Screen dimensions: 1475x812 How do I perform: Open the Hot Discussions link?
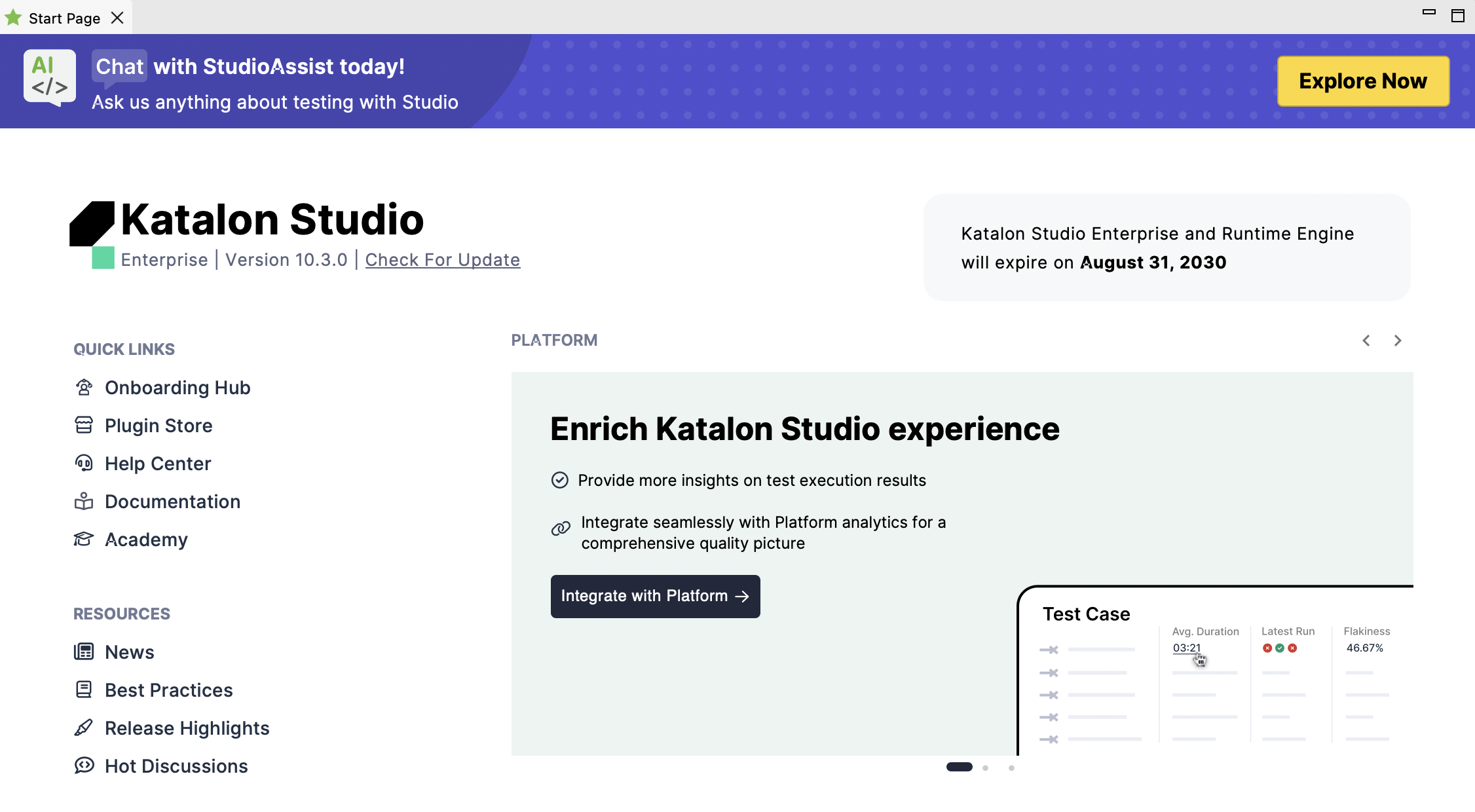point(176,766)
